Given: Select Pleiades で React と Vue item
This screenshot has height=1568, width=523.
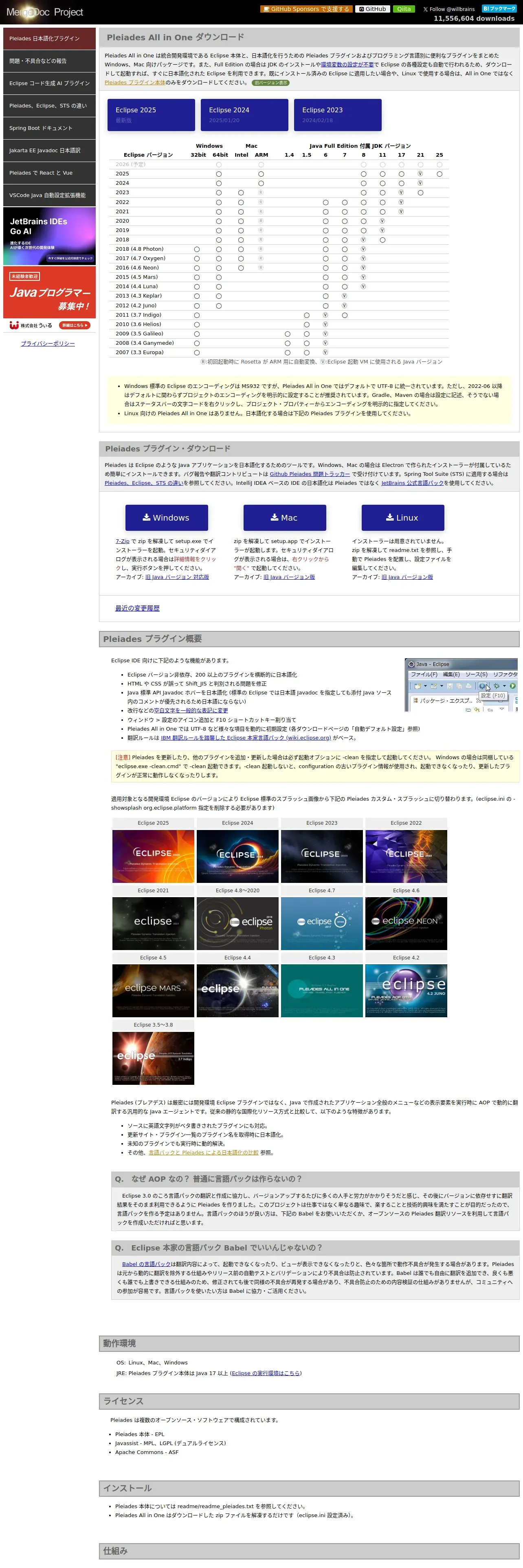Looking at the screenshot, I should pyautogui.click(x=49, y=173).
